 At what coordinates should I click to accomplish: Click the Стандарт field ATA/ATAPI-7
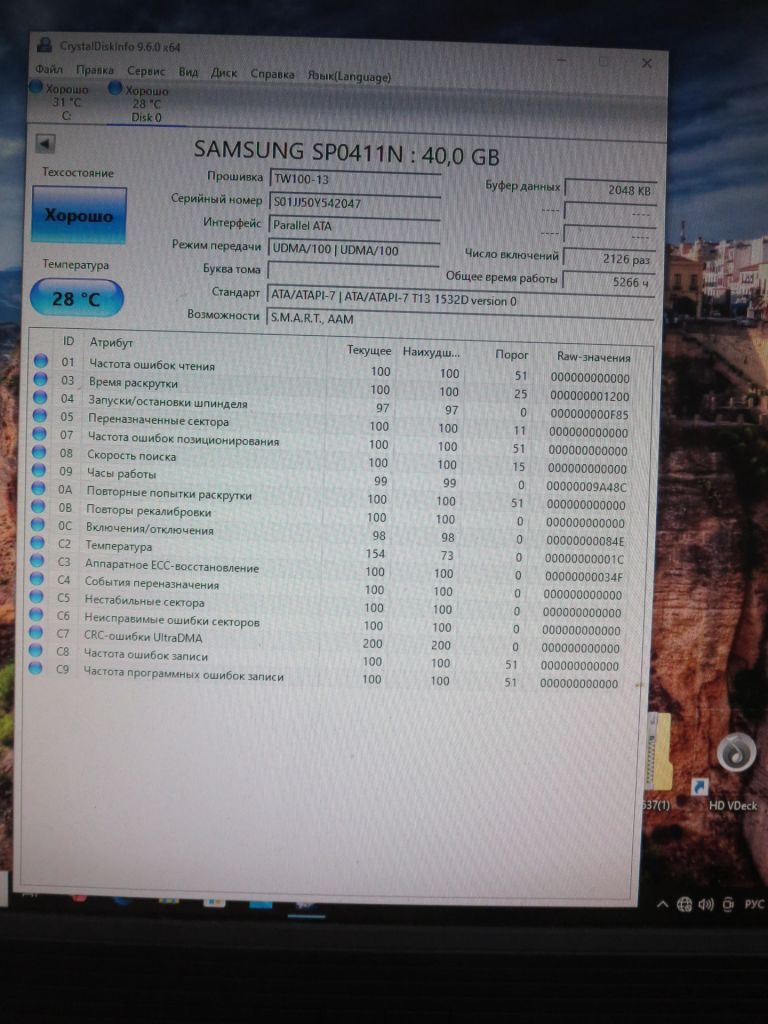coord(460,299)
